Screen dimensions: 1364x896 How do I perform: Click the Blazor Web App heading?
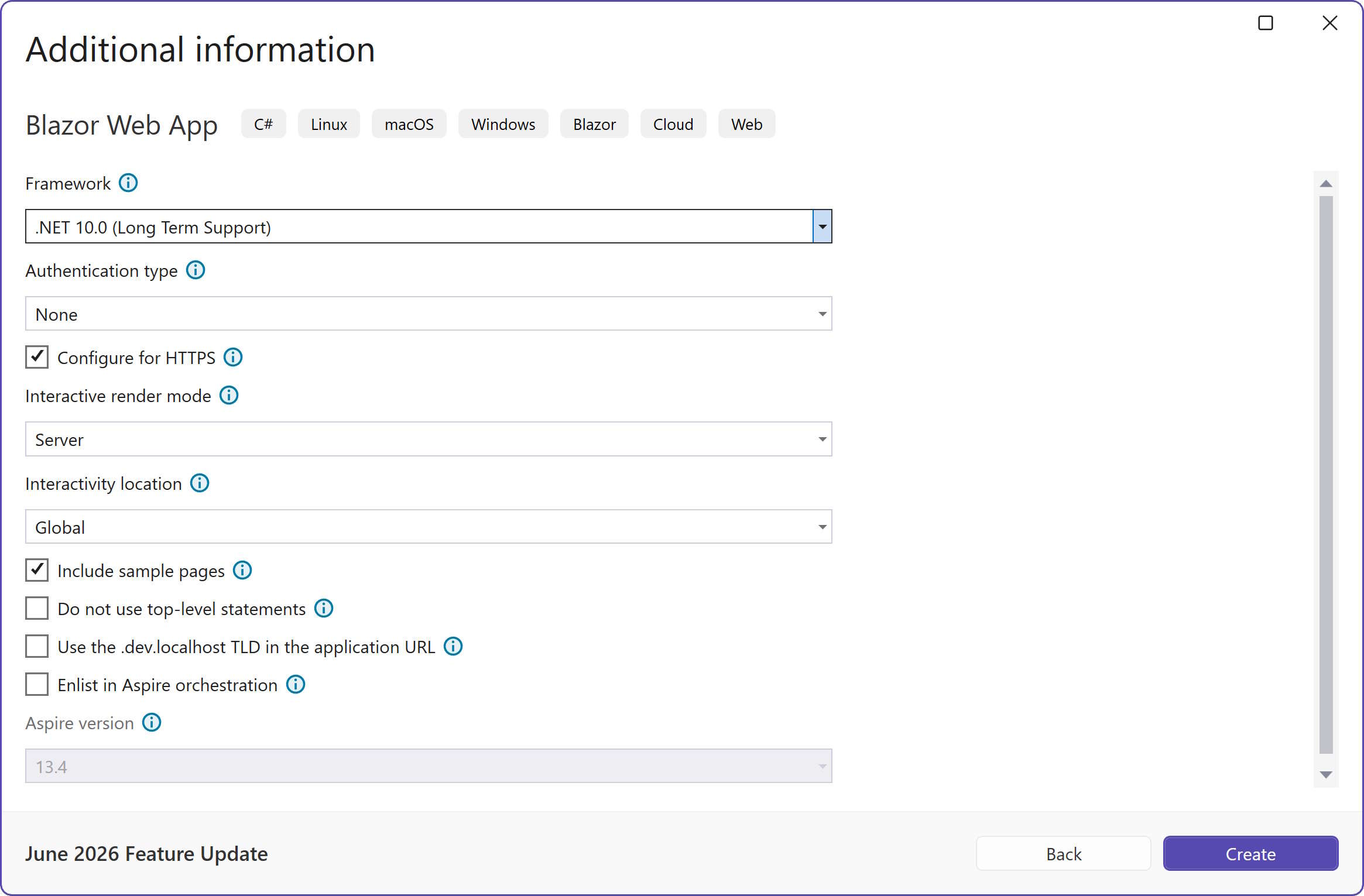point(122,125)
